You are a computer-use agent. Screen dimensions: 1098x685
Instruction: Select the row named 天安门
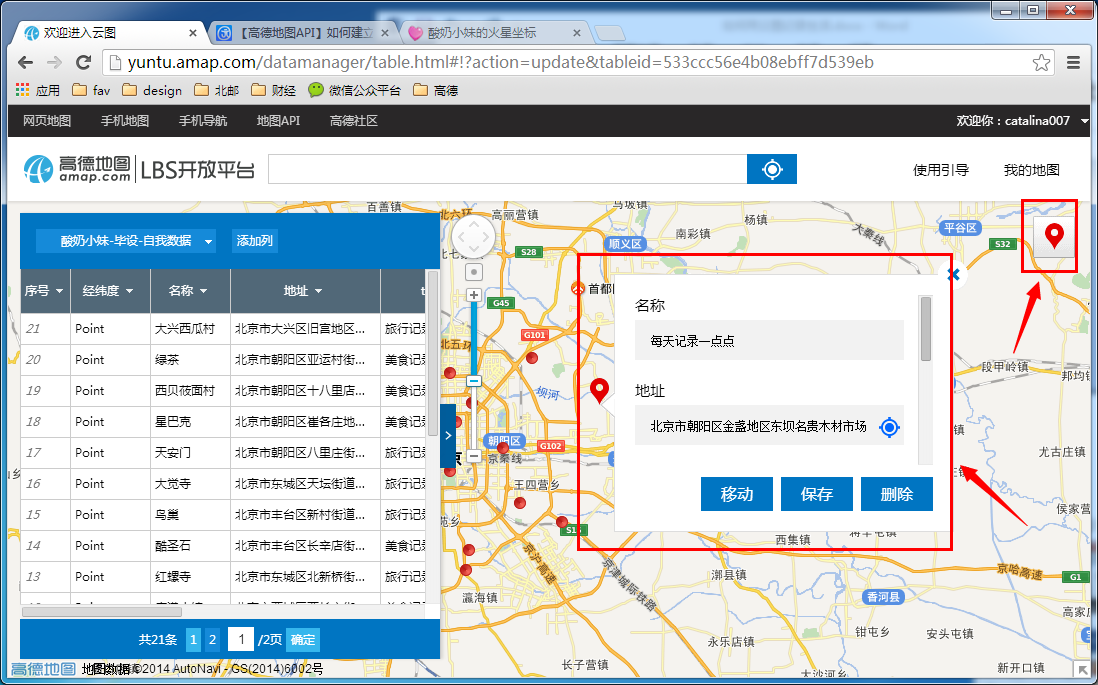223,452
